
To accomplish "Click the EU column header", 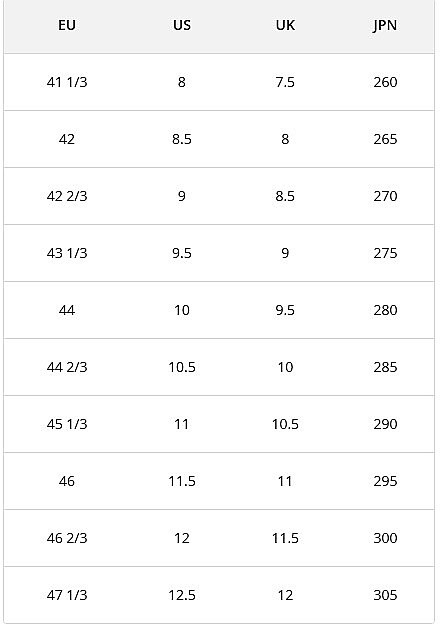I will (x=67, y=25).
